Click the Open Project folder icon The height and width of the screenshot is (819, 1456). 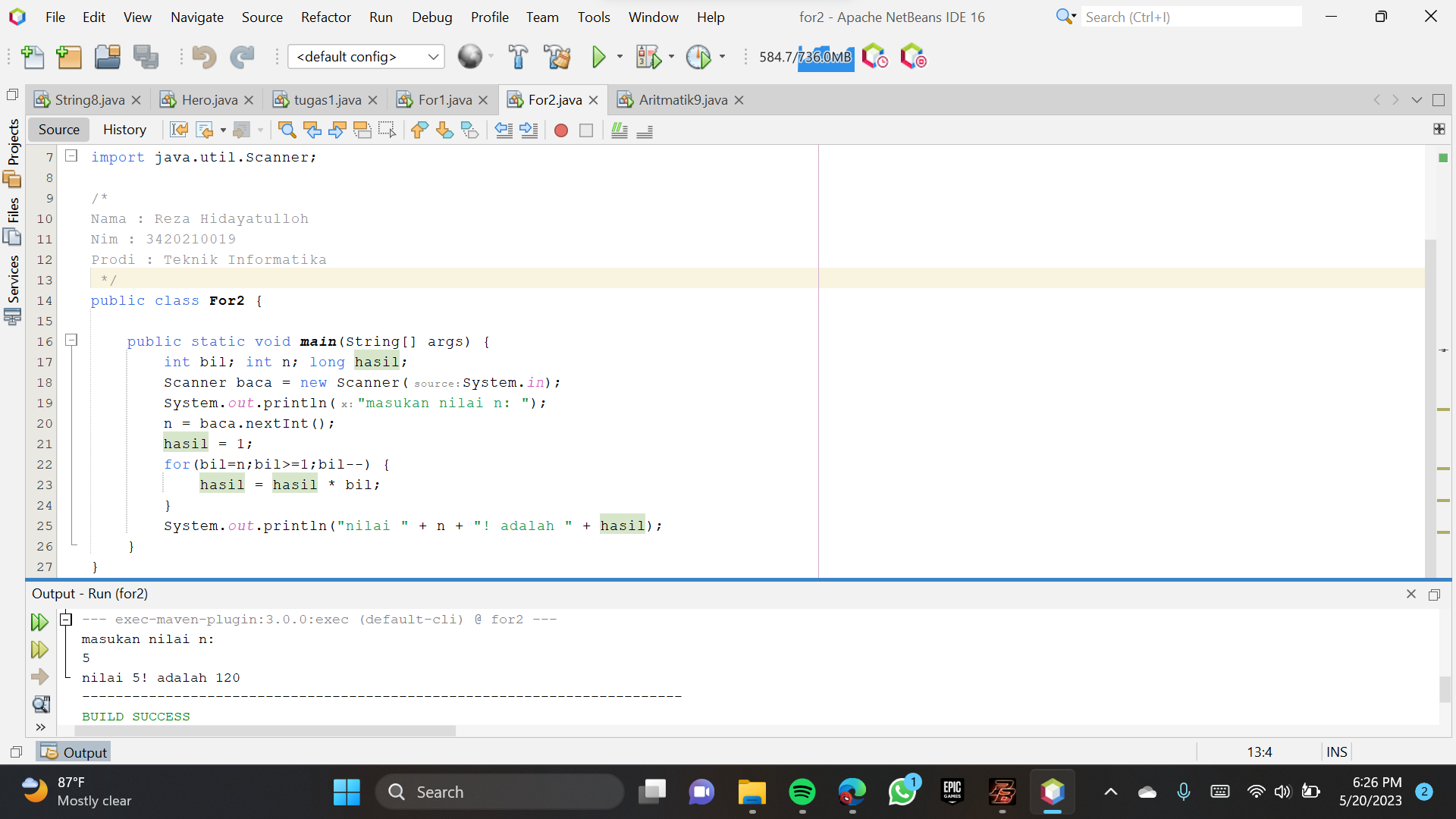point(107,57)
